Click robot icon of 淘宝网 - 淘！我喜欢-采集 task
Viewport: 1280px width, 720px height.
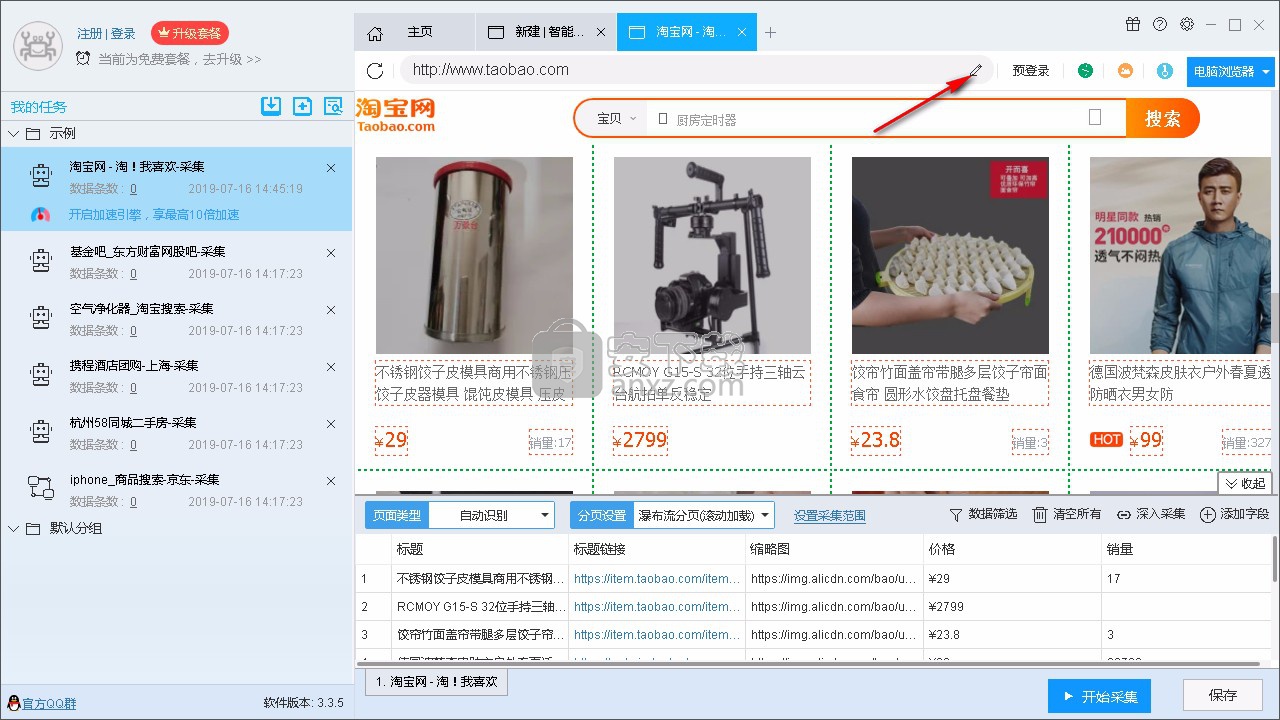[40, 177]
